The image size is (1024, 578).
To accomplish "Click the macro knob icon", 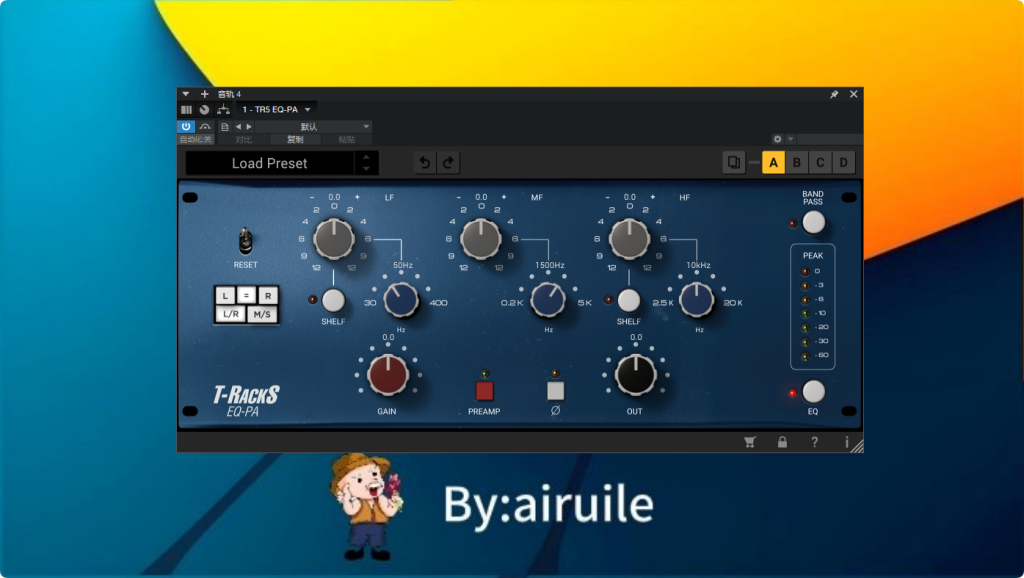I will [204, 110].
